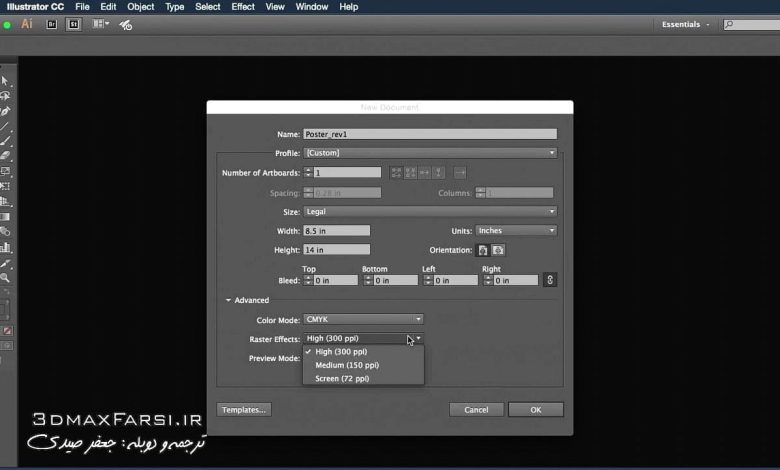This screenshot has height=470, width=780.
Task: Open the Select menu
Action: [207, 7]
